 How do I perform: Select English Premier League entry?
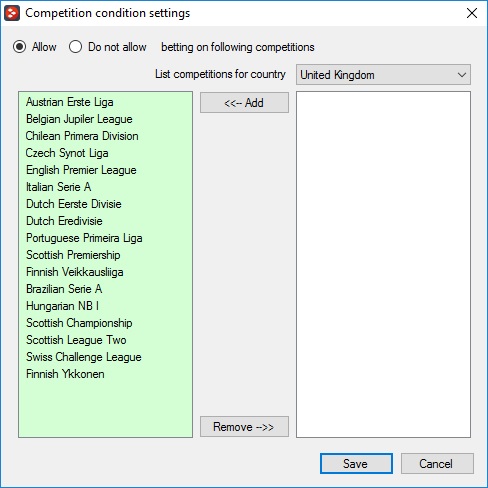(x=81, y=170)
